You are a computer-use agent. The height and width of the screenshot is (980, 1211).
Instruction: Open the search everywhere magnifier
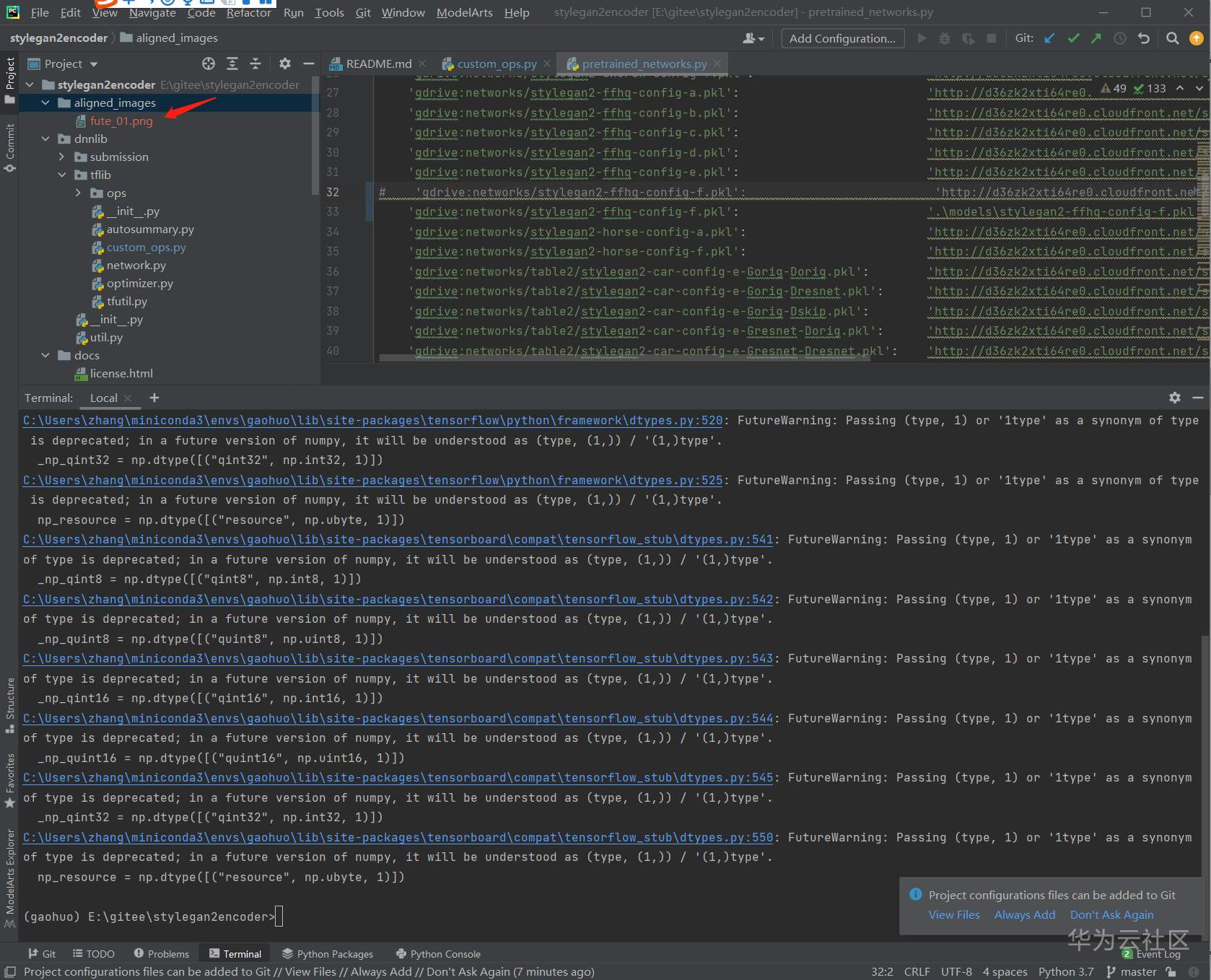pyautogui.click(x=1173, y=38)
